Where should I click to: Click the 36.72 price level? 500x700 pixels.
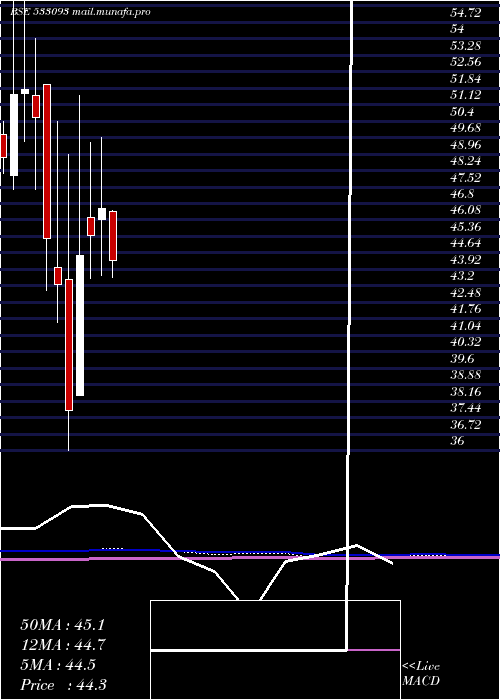click(x=466, y=424)
